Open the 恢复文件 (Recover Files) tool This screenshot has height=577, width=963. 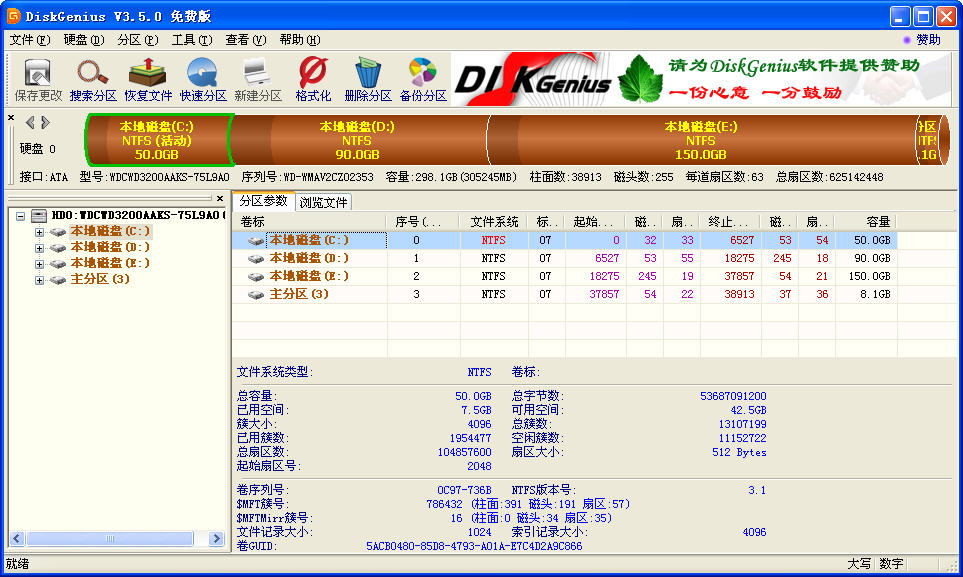pyautogui.click(x=148, y=80)
